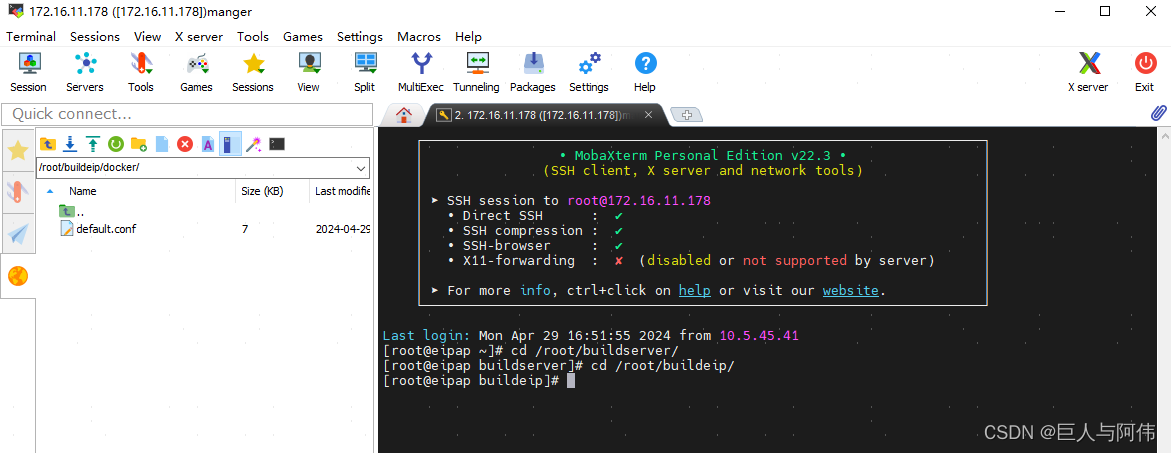Close the 172.16.11.178 session tab

(648, 115)
